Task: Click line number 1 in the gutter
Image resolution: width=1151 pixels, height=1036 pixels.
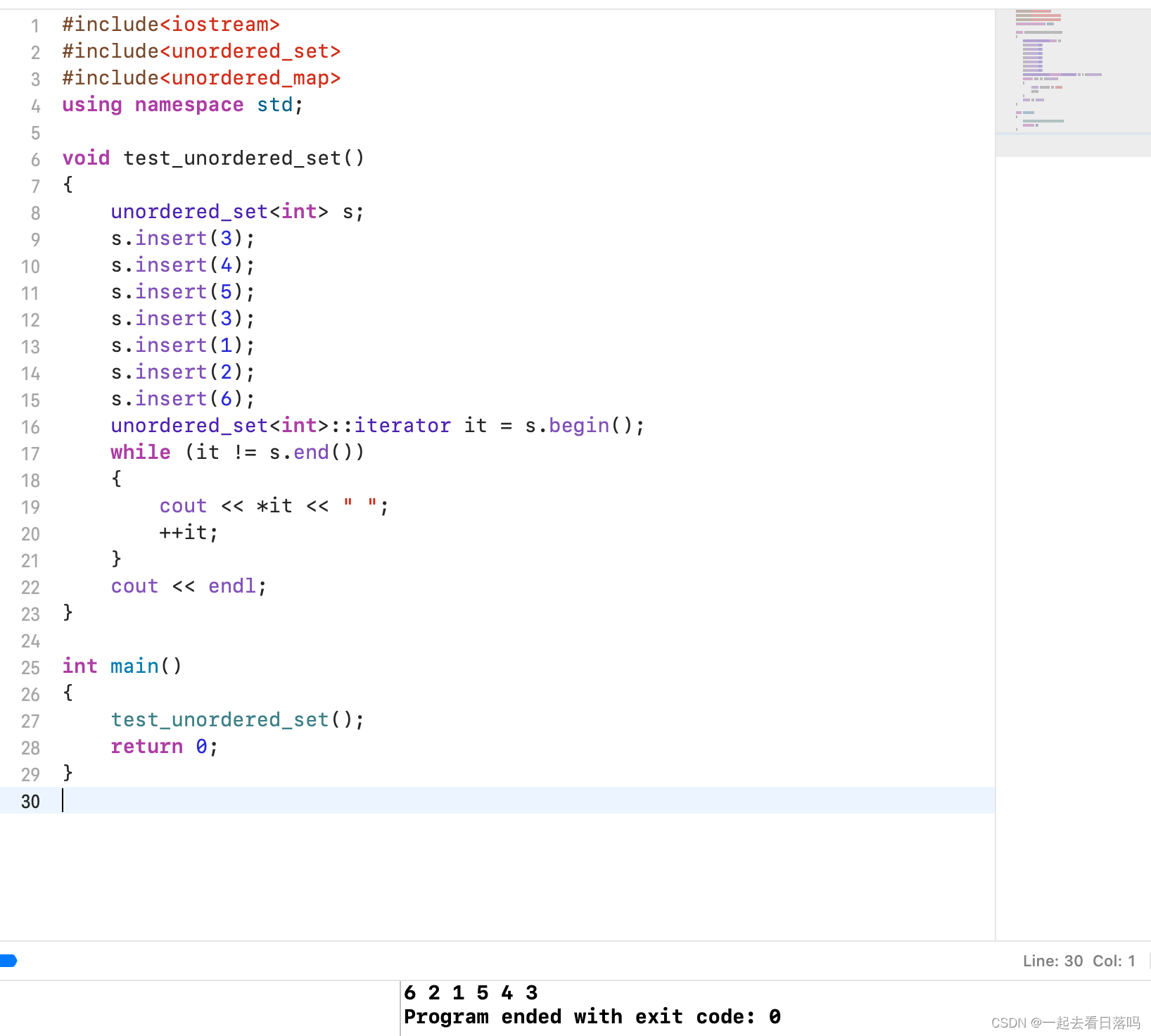Action: pos(34,26)
